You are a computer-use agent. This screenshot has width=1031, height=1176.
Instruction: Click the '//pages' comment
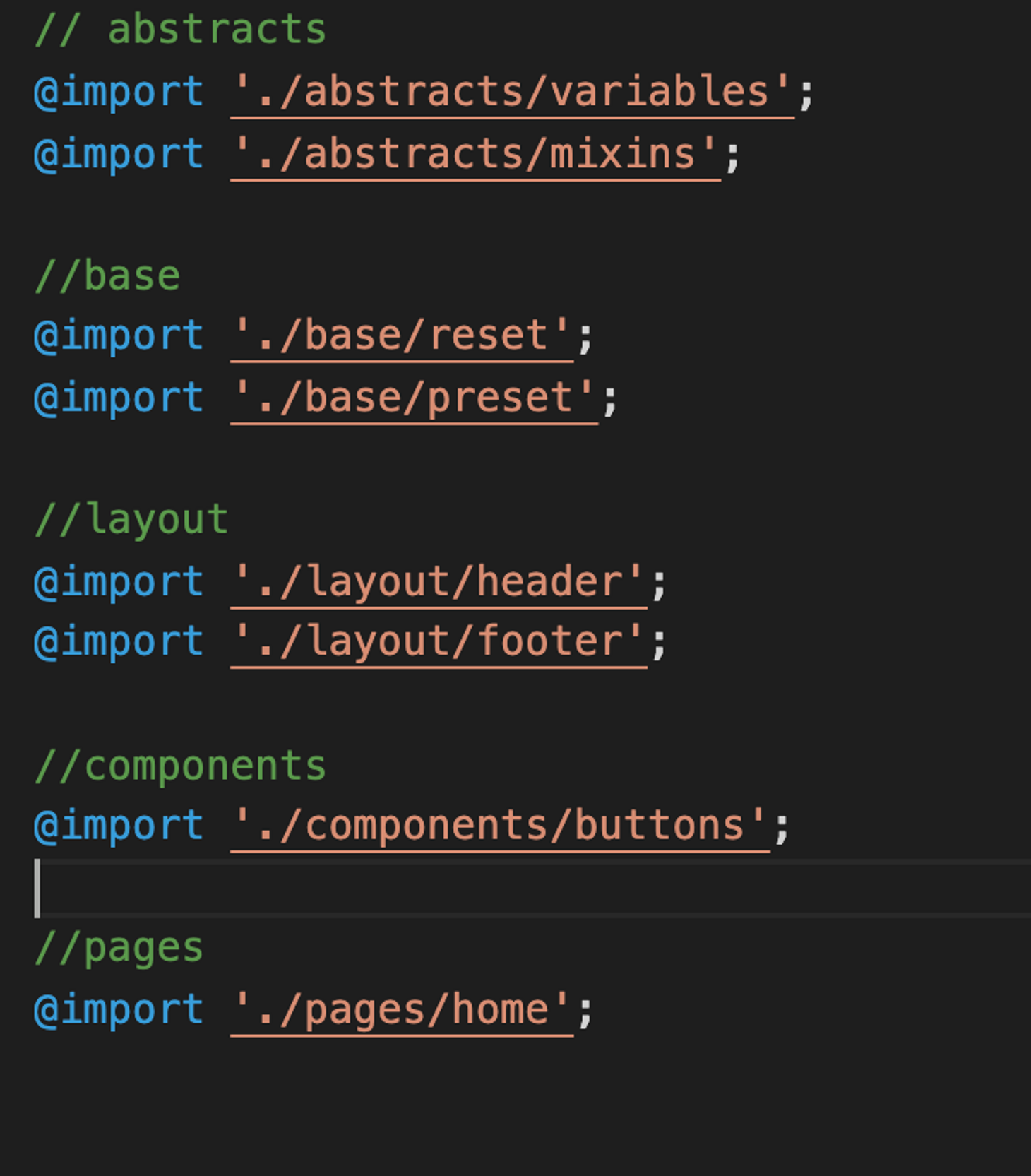click(x=119, y=947)
